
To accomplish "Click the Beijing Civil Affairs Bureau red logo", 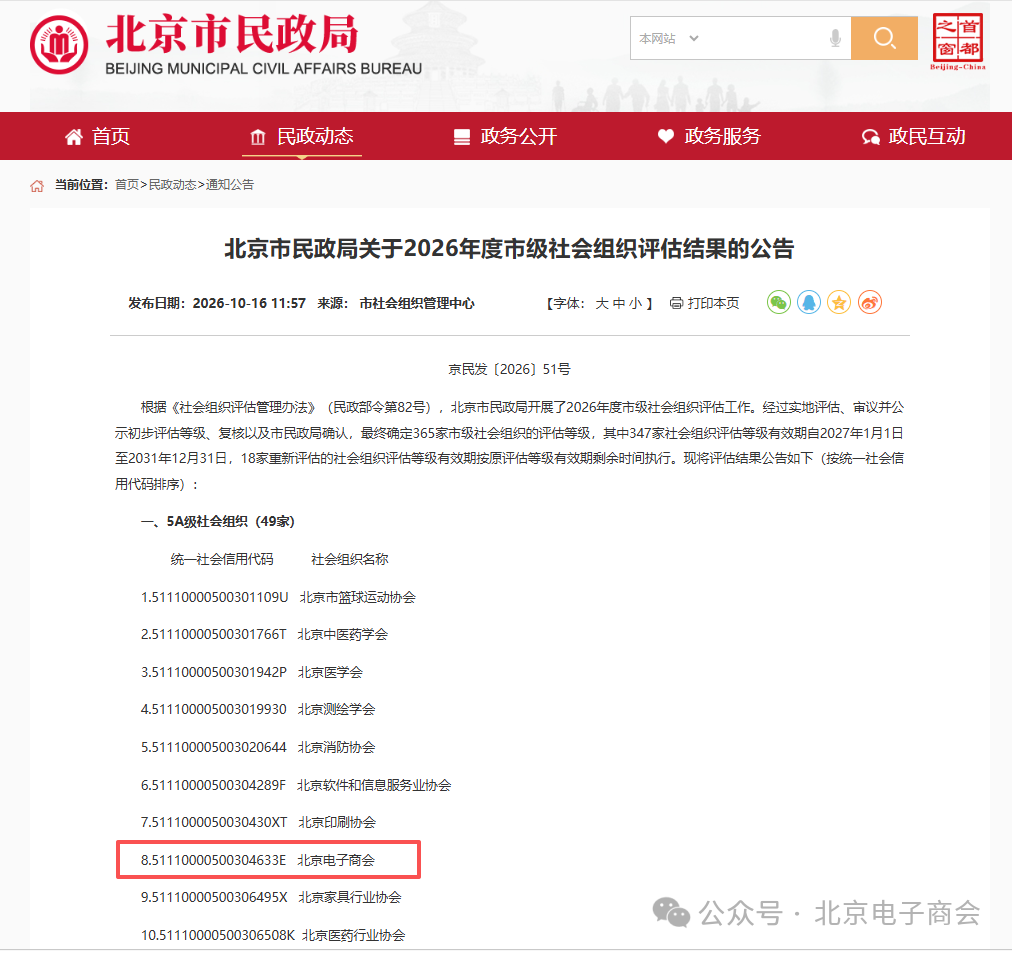I will coord(59,45).
